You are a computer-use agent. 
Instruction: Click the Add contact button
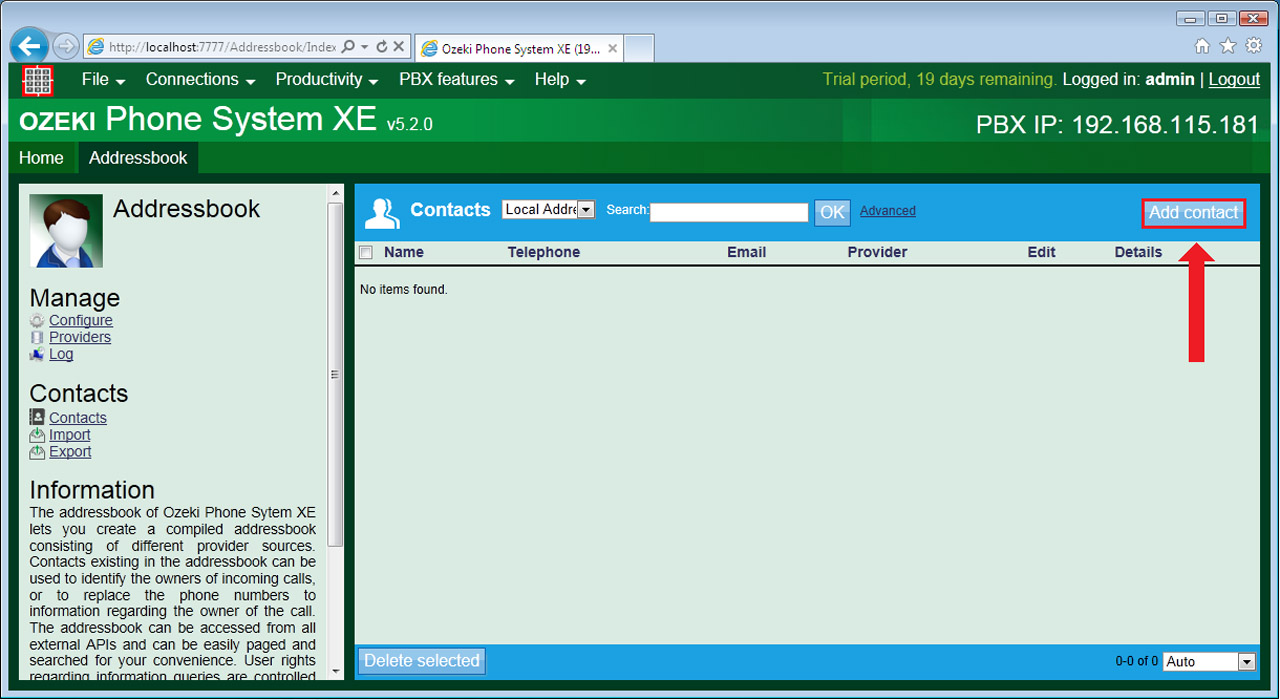[x=1194, y=213]
